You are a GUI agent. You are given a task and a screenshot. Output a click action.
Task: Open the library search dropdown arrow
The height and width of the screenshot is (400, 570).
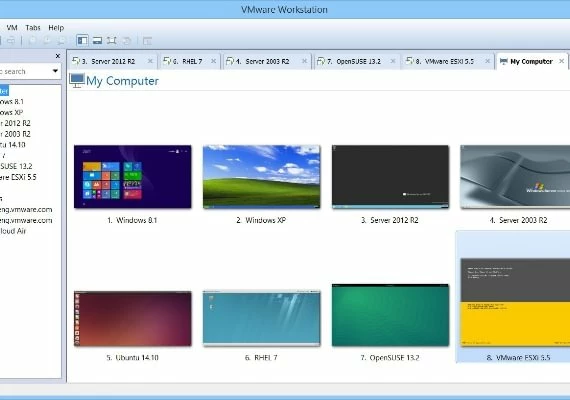pyautogui.click(x=55, y=71)
